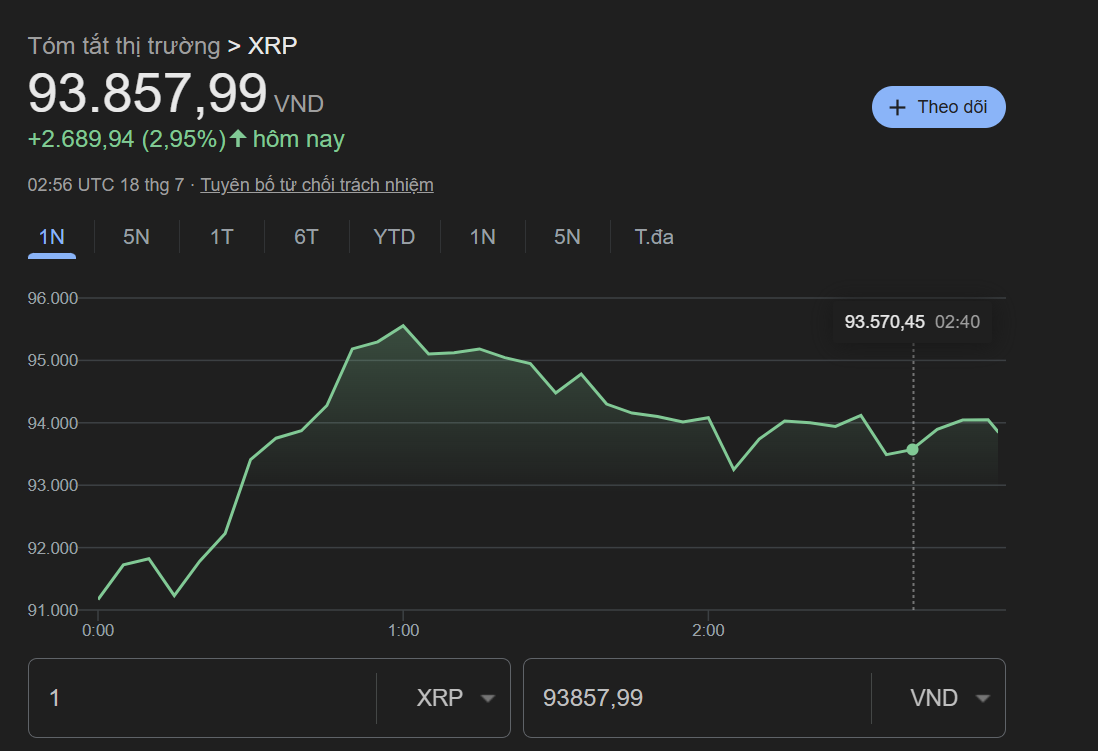This screenshot has width=1098, height=751.
Task: Switch to the T.đa max range tab
Action: coord(654,237)
